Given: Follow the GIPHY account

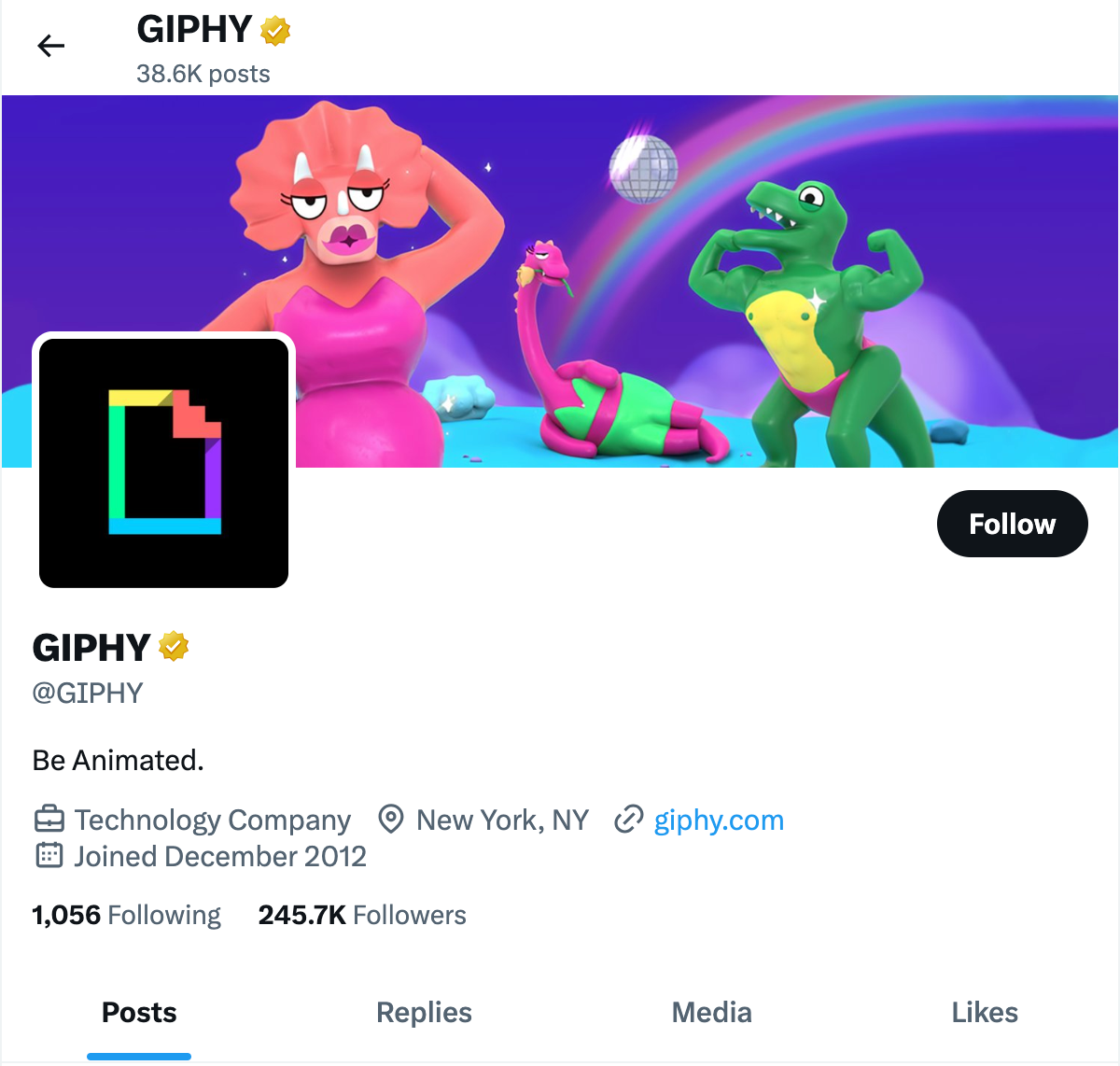Looking at the screenshot, I should tap(1012, 524).
